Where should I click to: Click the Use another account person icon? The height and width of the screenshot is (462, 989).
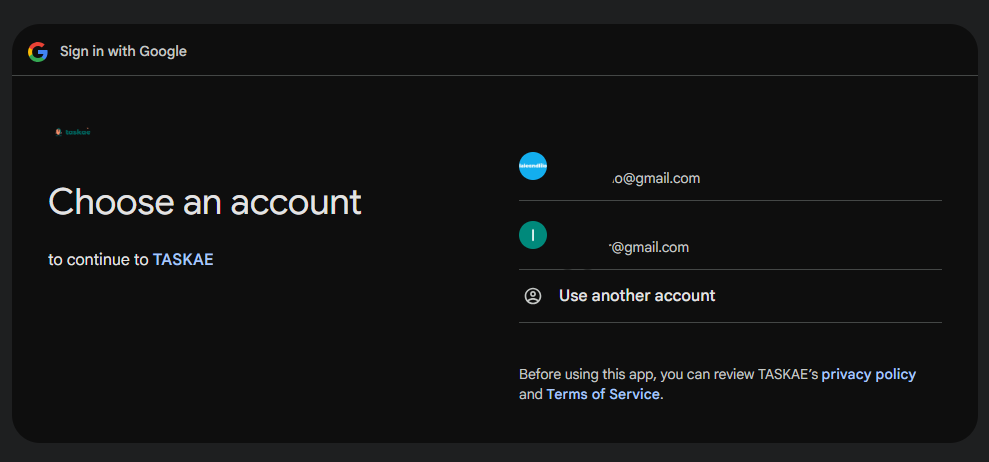[x=533, y=296]
